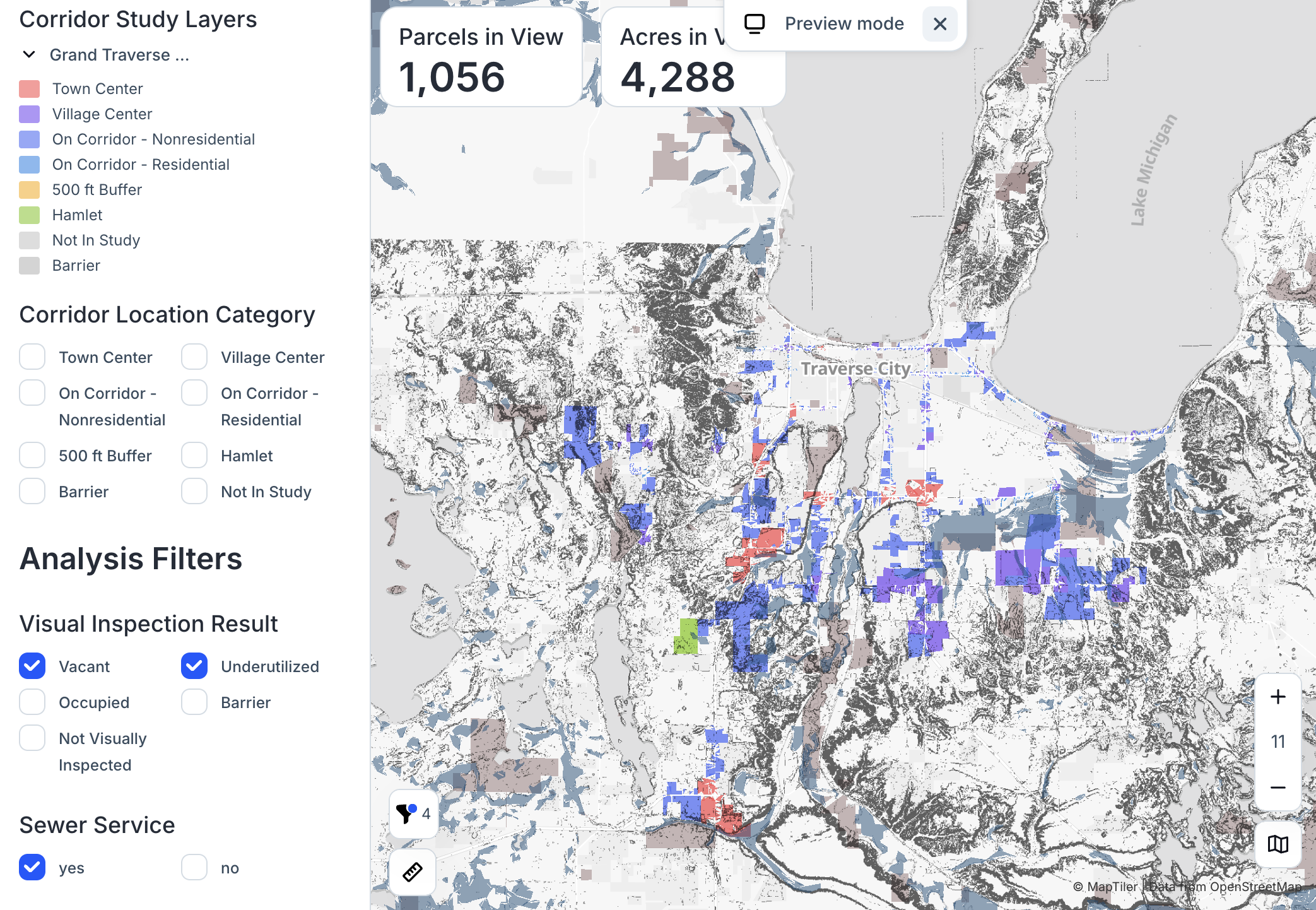Viewport: 1316px width, 910px height.
Task: Click the Parcels in View stat card
Action: (481, 57)
